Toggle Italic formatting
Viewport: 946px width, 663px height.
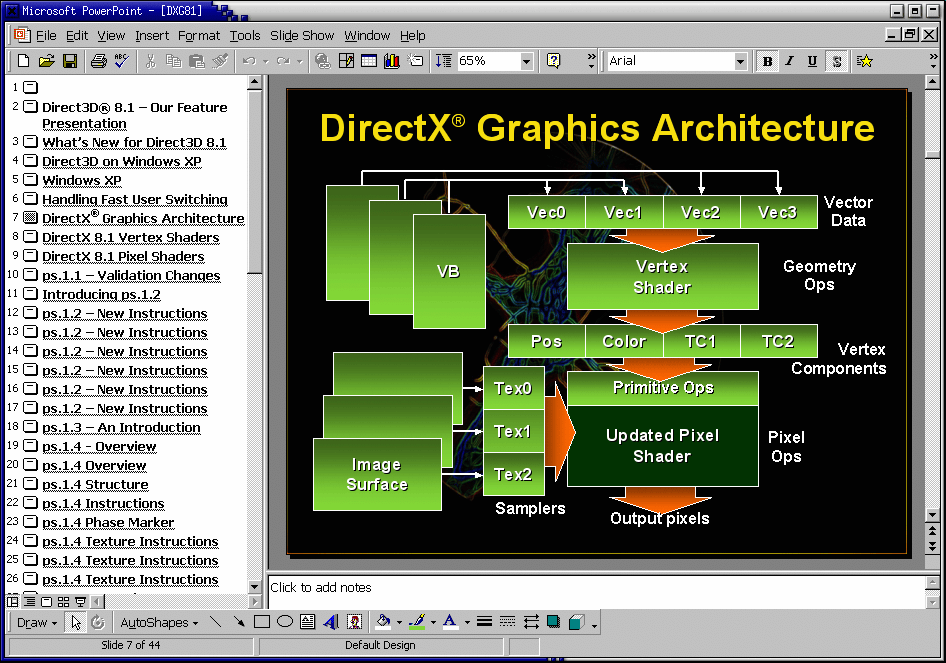click(790, 61)
